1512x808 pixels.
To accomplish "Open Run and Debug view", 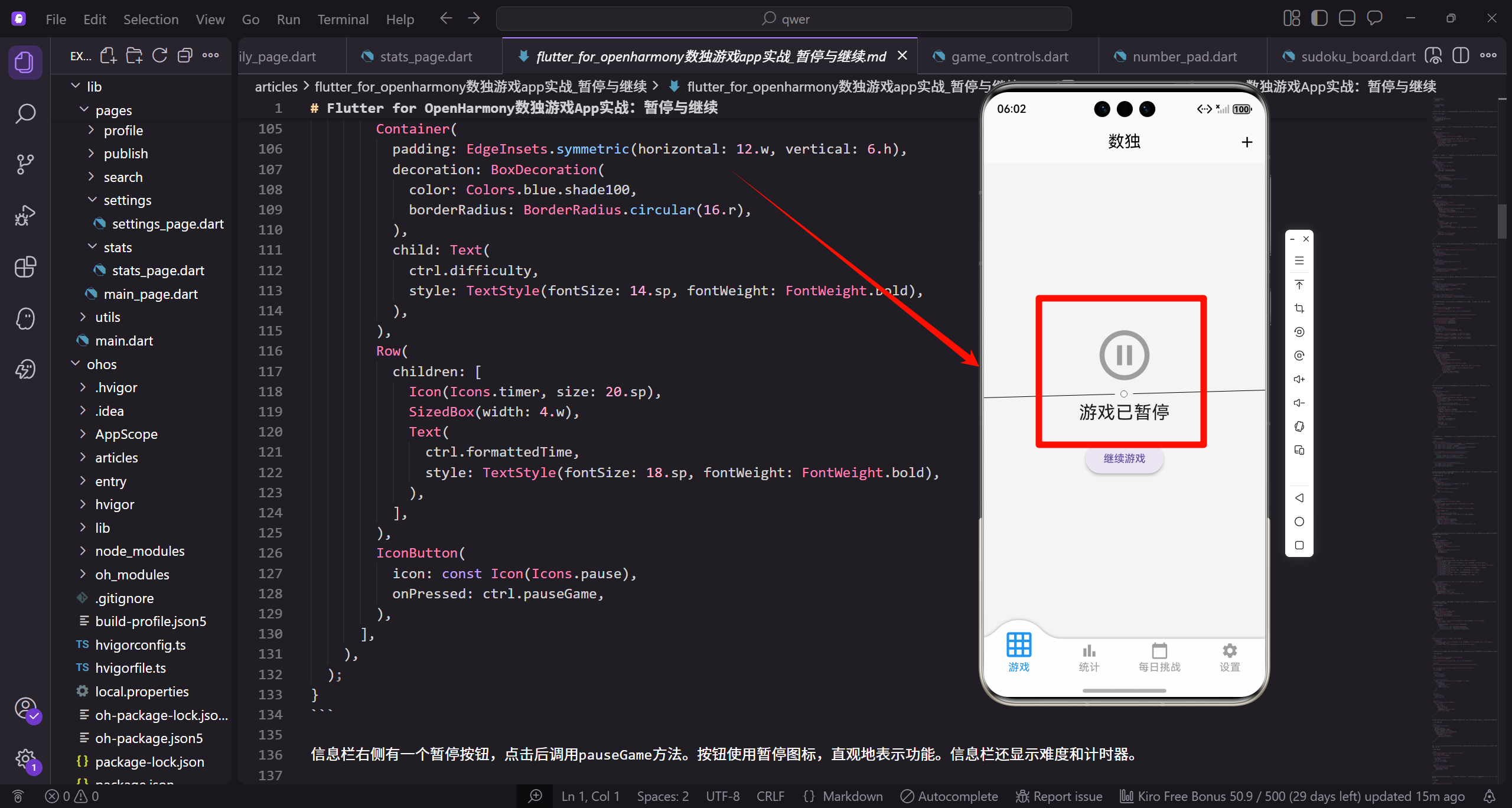I will click(x=25, y=216).
